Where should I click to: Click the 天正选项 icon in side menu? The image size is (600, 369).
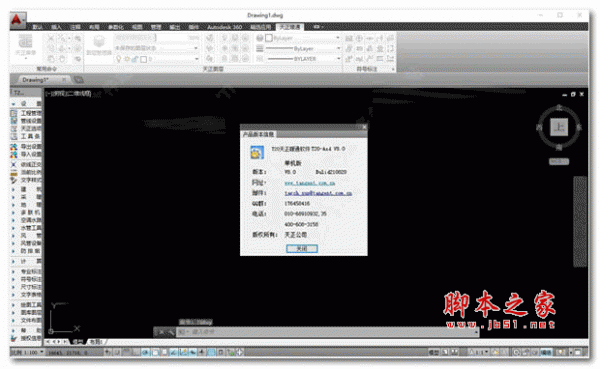tap(14, 129)
